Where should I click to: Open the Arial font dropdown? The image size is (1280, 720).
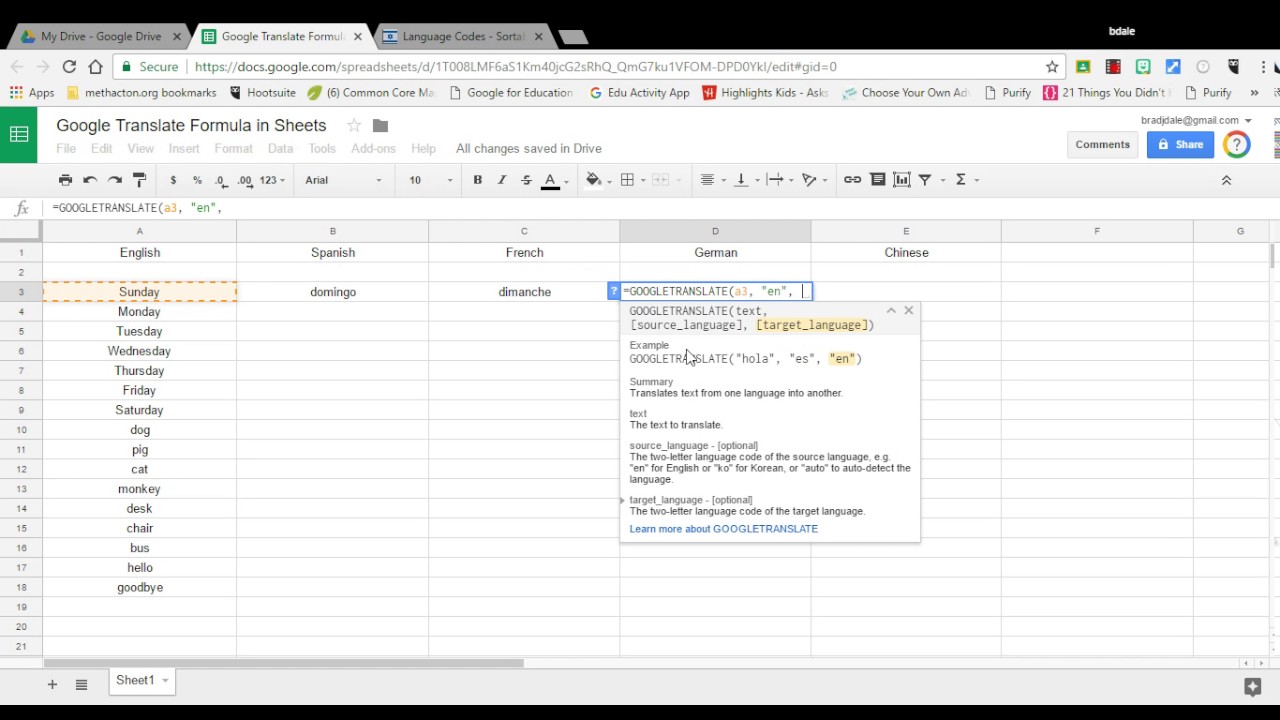click(x=340, y=180)
